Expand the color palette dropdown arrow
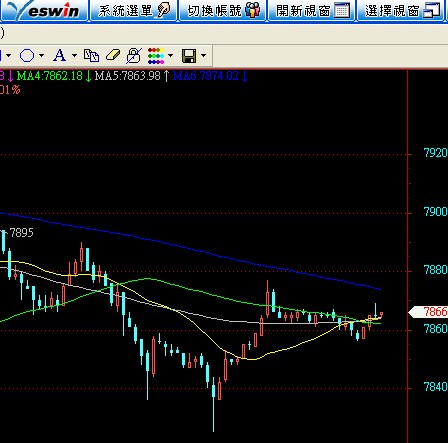448x443 pixels. coord(171,55)
